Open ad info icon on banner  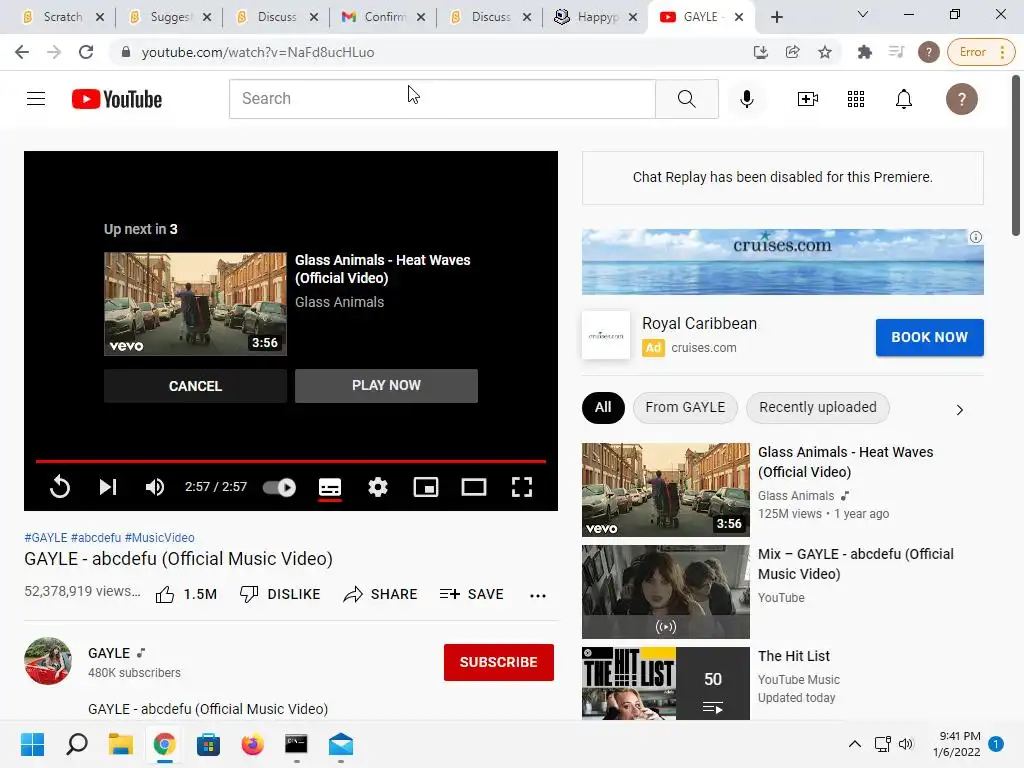[976, 237]
